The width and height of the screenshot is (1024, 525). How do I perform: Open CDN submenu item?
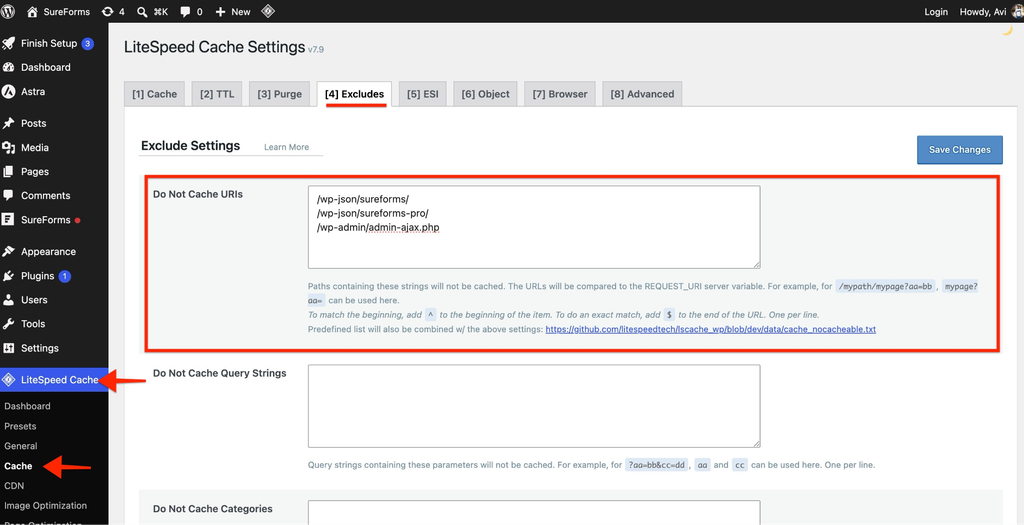14,486
